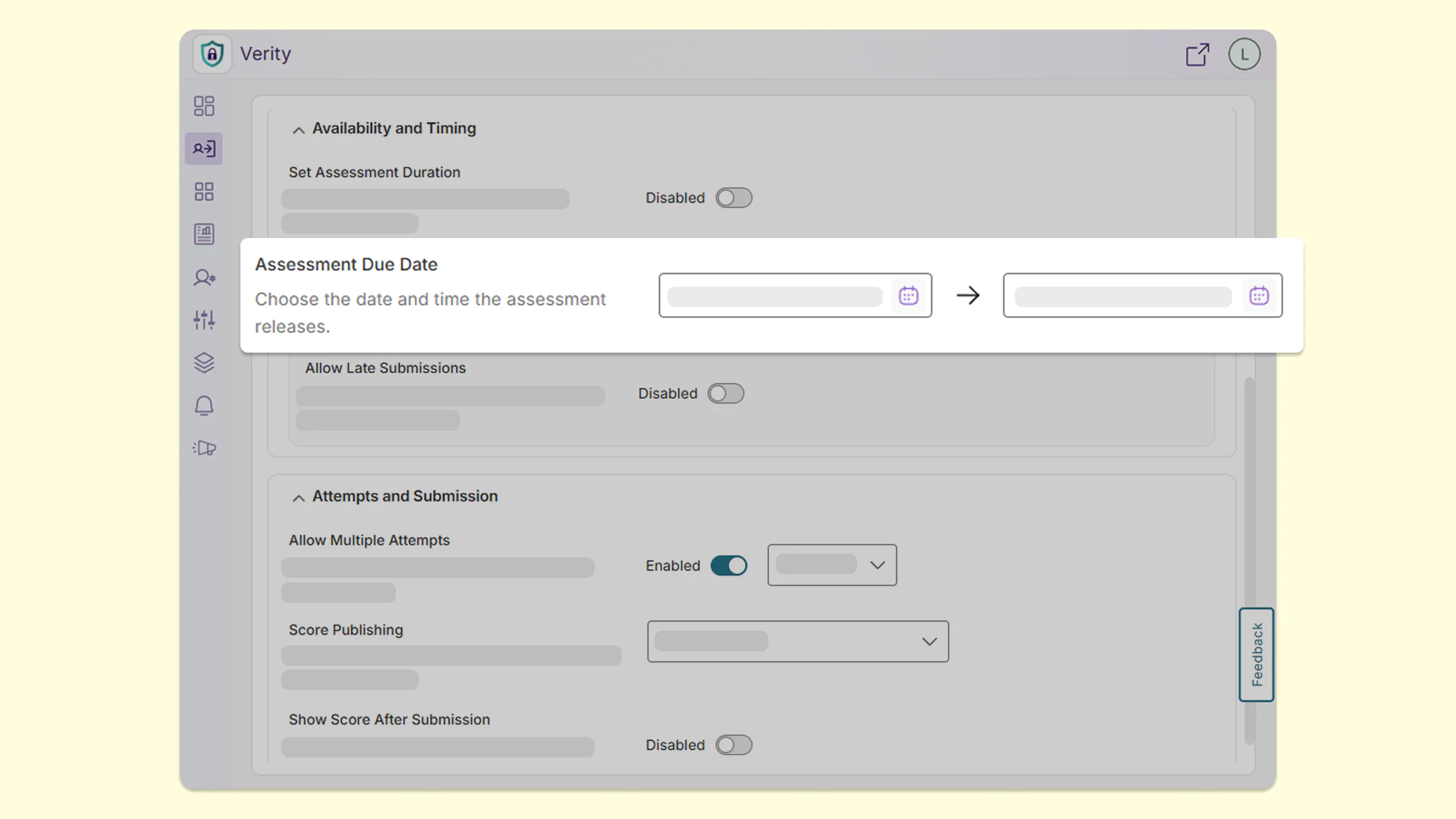
Task: Click the Show Score After Submission label
Action: (x=389, y=720)
